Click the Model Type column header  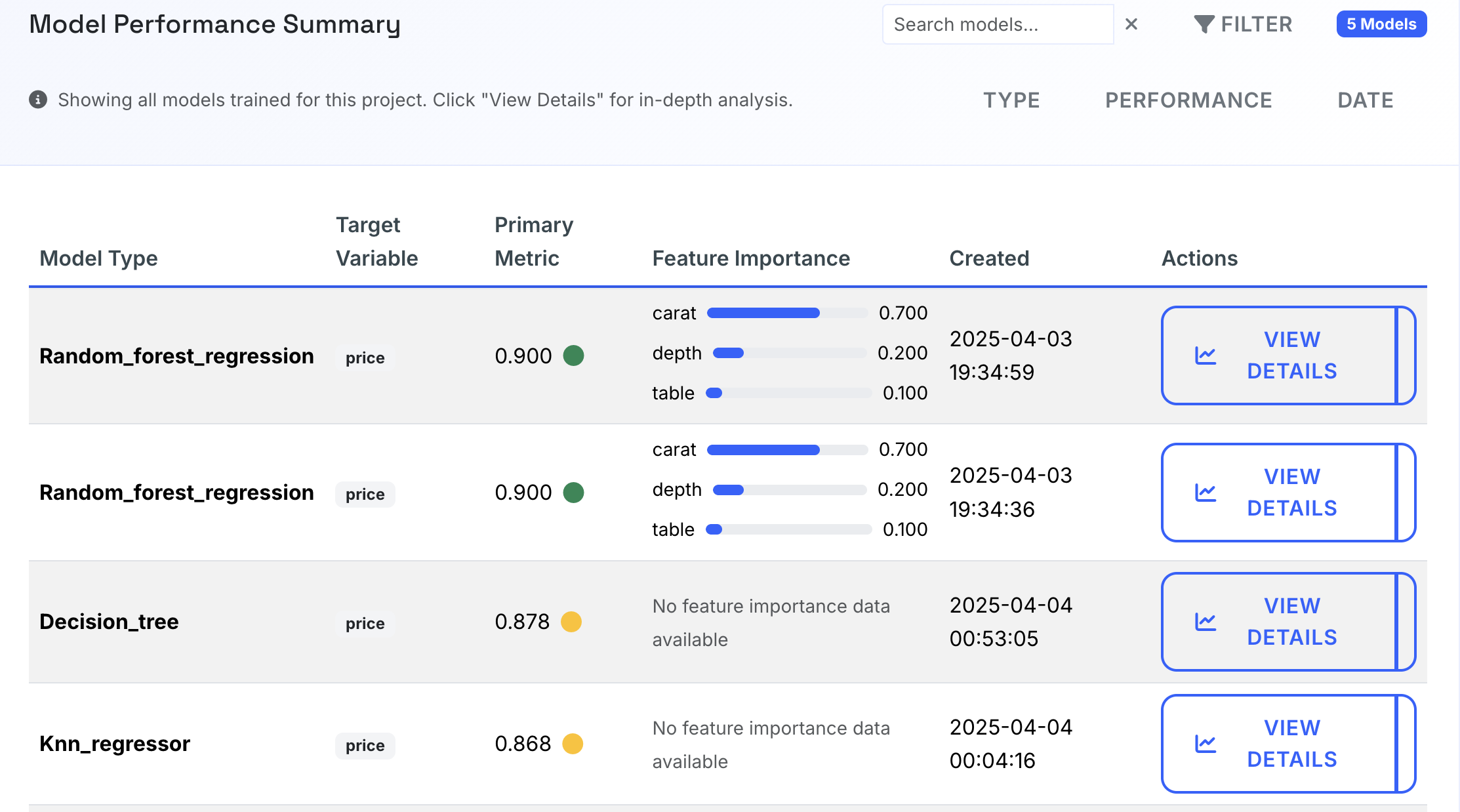click(98, 258)
